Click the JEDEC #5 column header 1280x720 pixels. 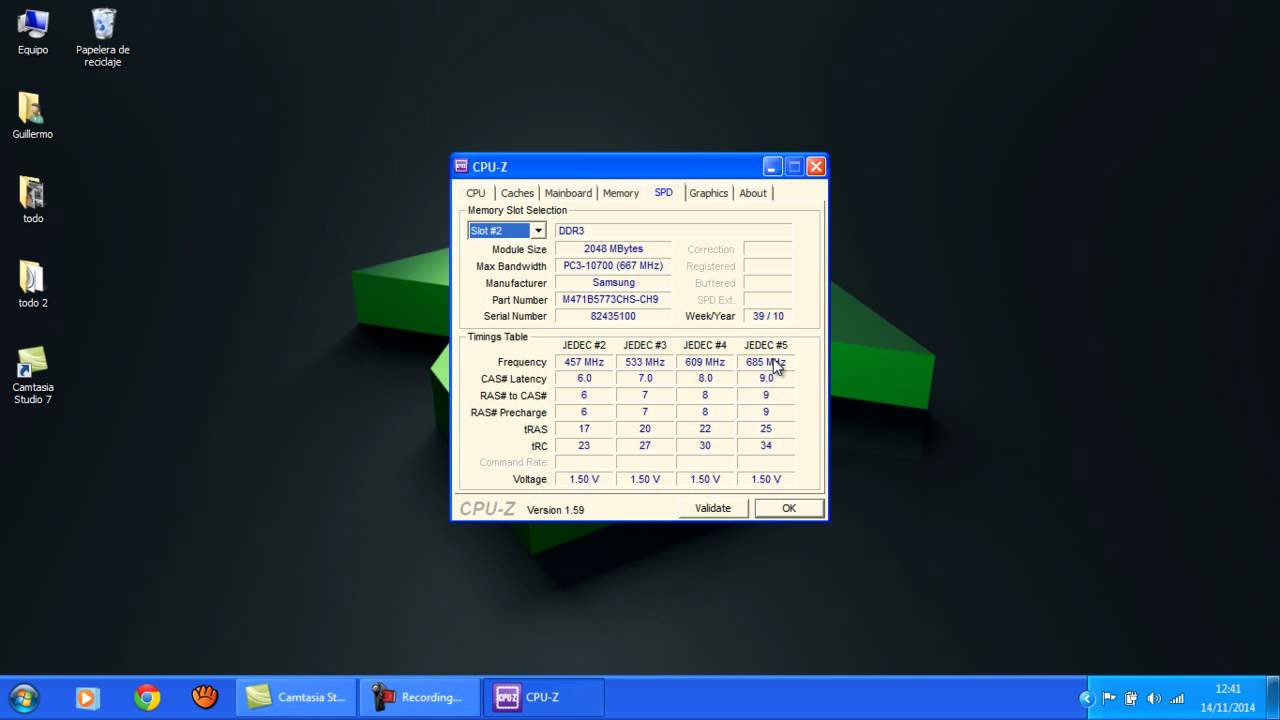tap(766, 345)
